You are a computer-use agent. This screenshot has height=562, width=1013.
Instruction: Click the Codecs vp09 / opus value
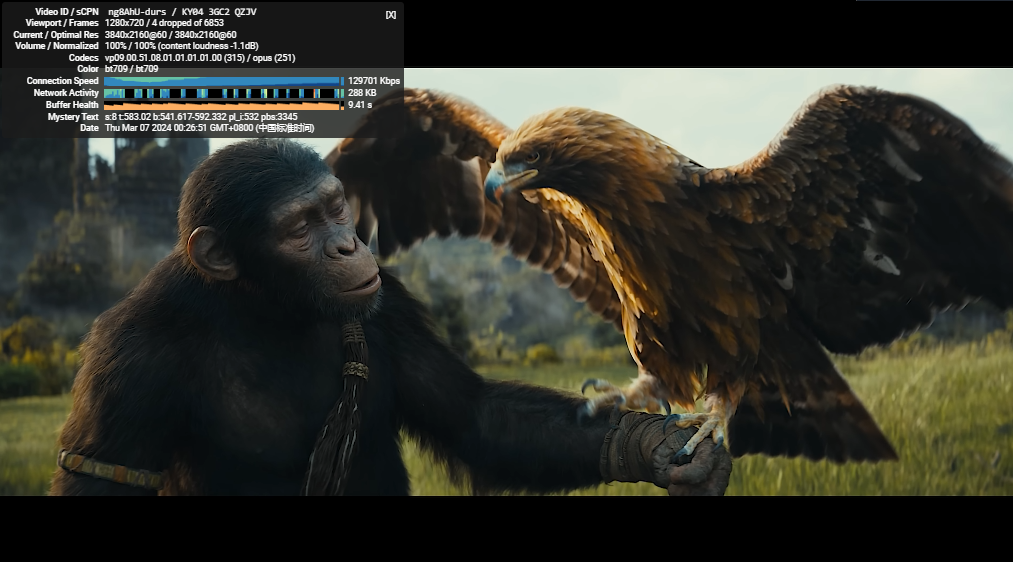199,58
